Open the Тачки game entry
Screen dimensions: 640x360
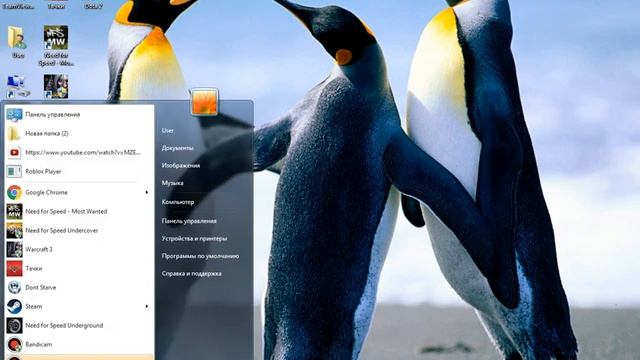[79, 269]
